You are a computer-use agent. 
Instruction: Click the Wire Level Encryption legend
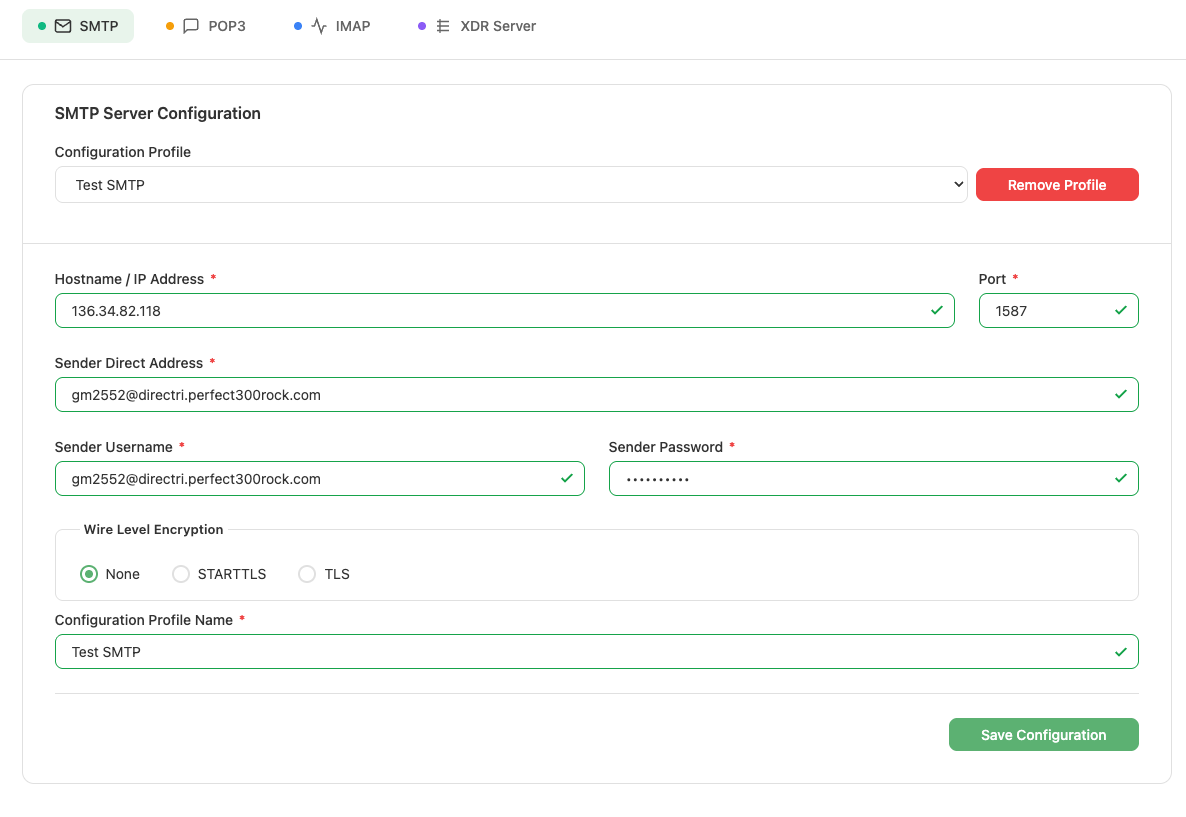coord(154,530)
